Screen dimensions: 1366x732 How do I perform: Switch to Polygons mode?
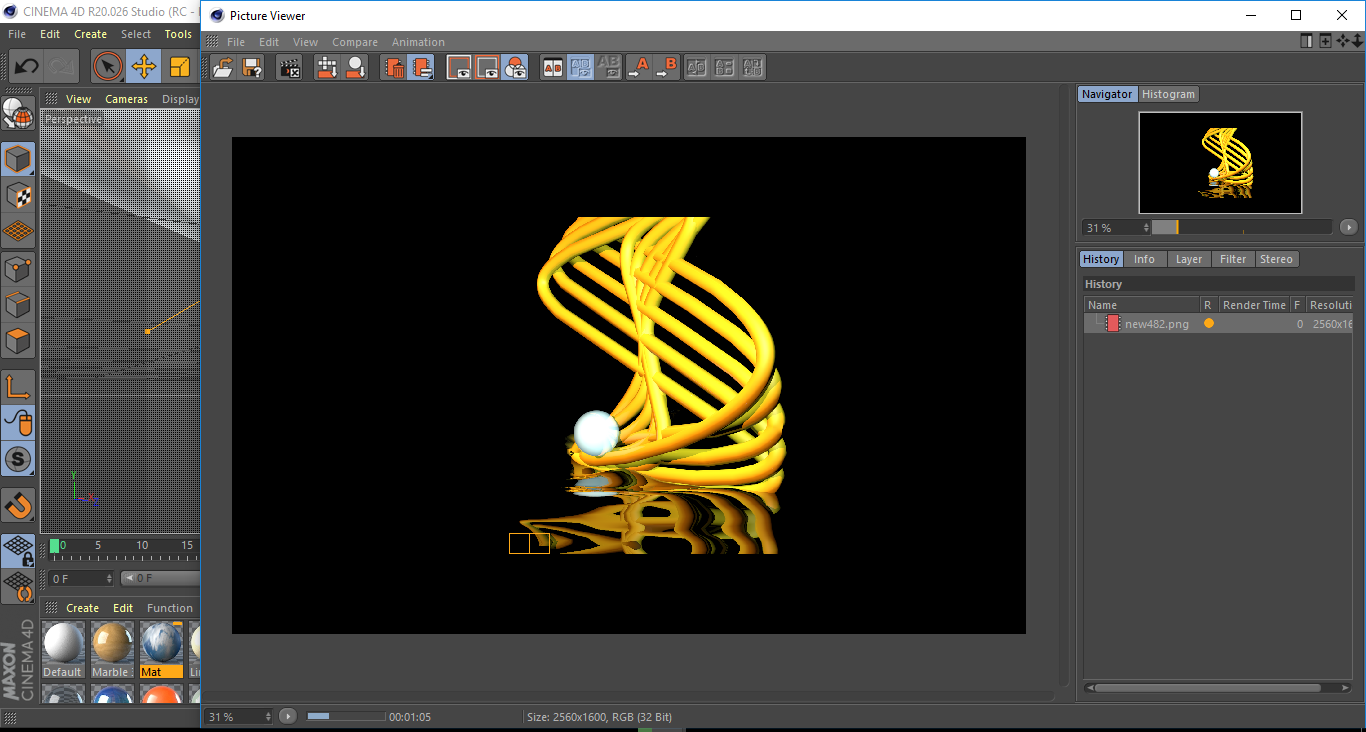(x=17, y=341)
